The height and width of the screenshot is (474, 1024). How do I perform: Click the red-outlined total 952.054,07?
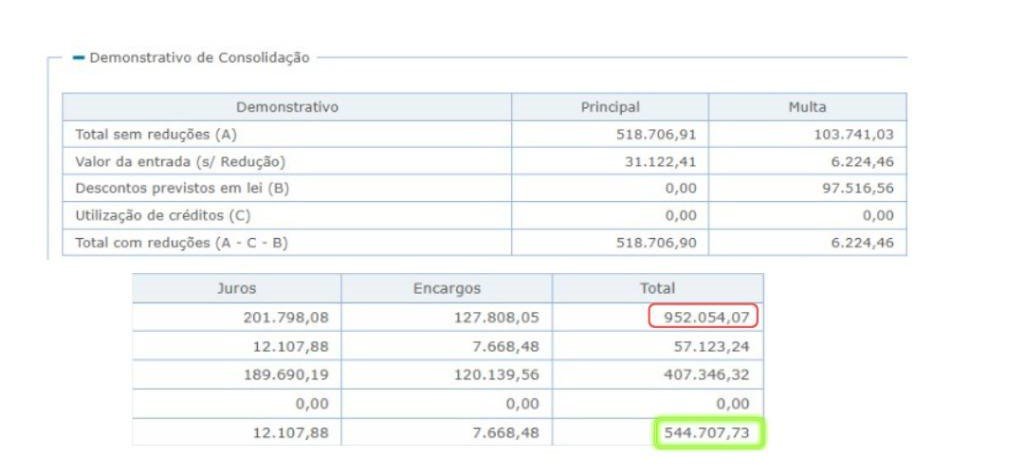tap(704, 317)
